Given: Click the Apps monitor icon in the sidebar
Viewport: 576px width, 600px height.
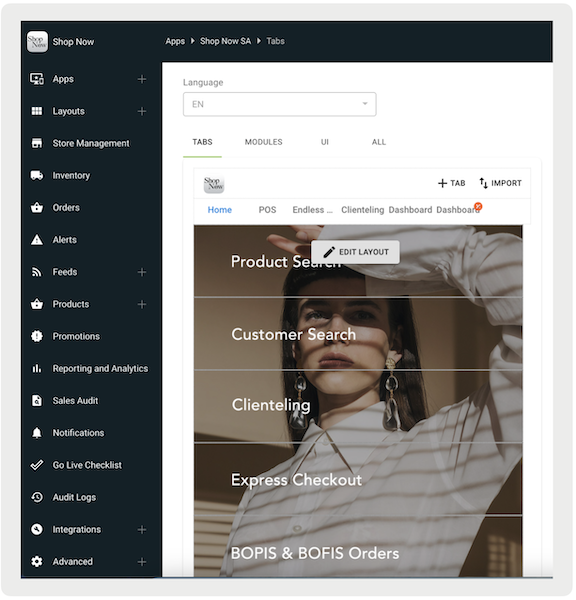Looking at the screenshot, I should click(37, 79).
